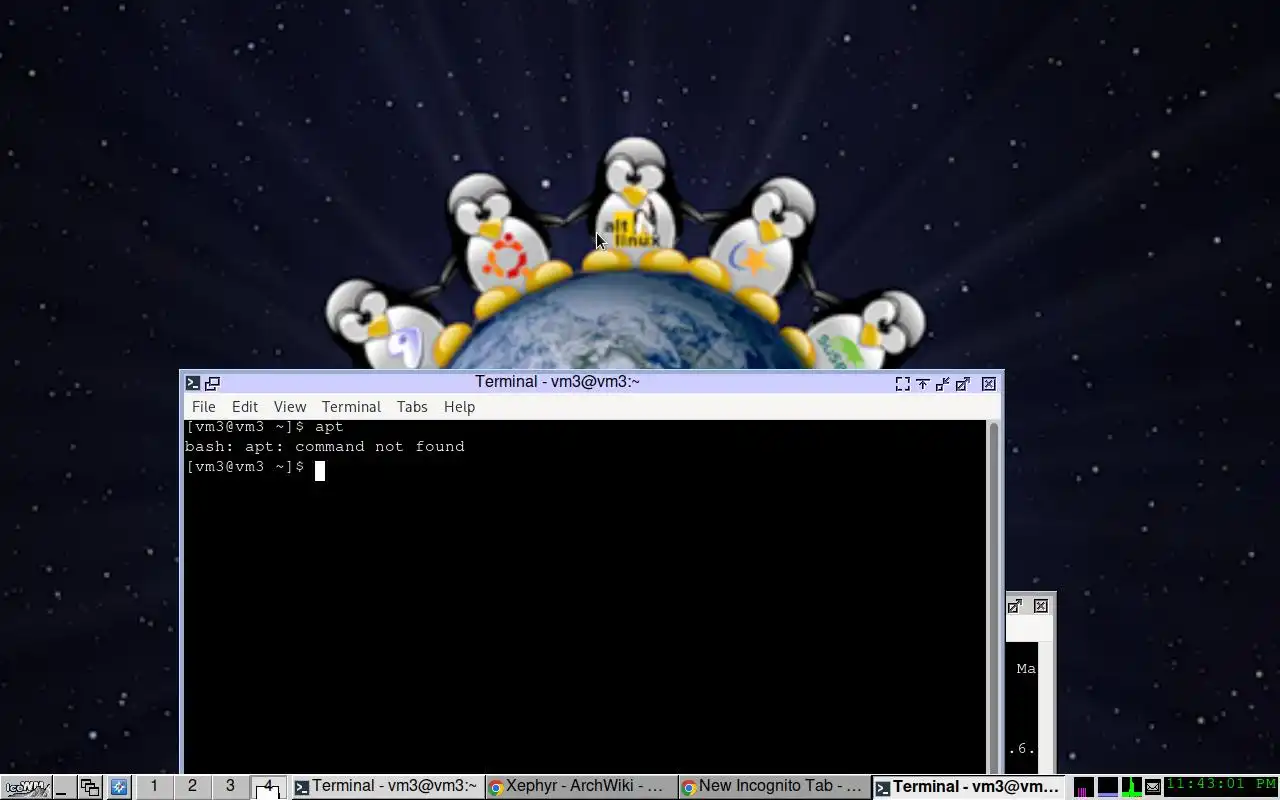Image resolution: width=1280 pixels, height=800 pixels.
Task: Switch to workspace 3
Action: 230,786
